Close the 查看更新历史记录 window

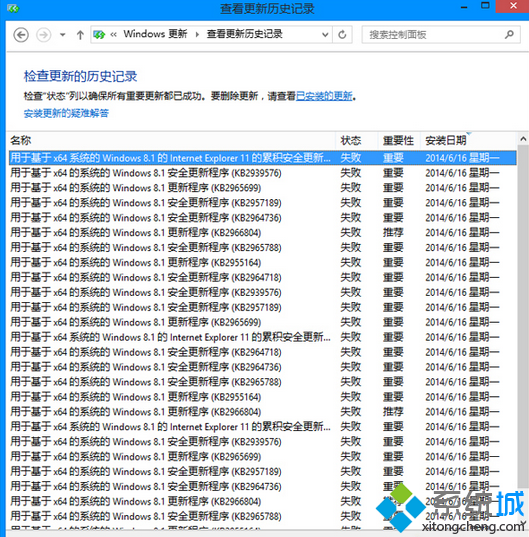click(513, 6)
